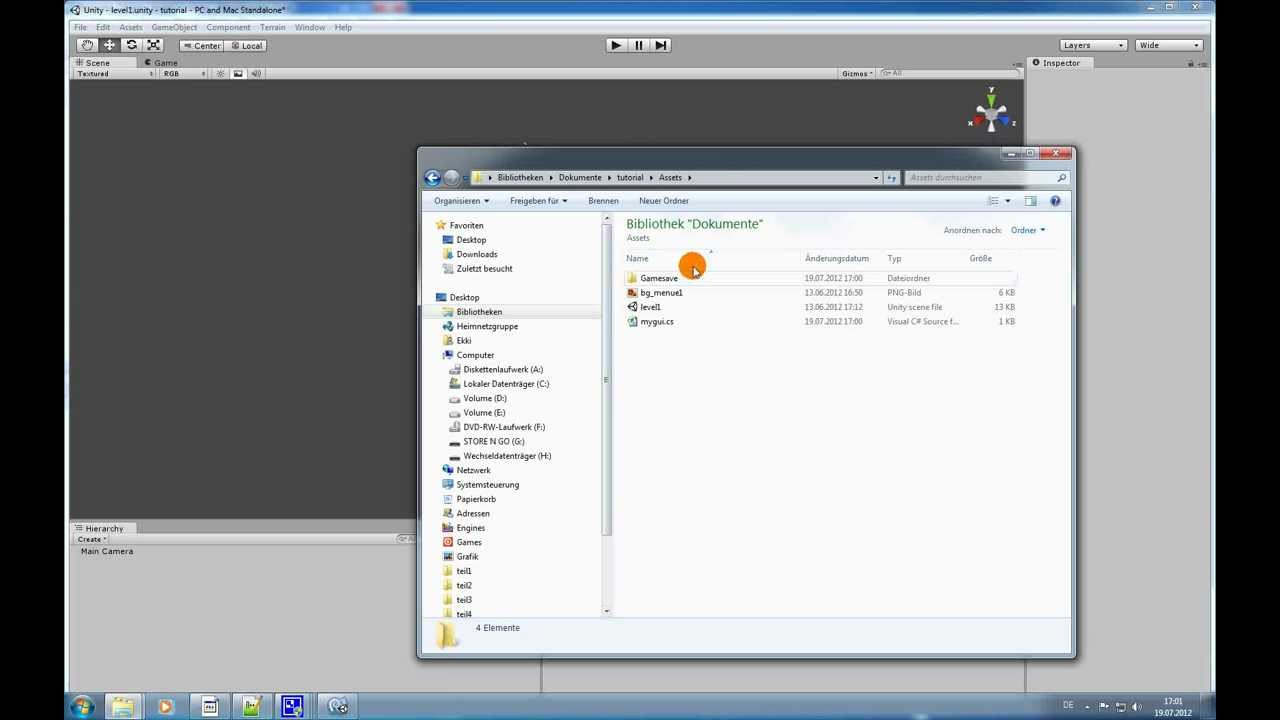Open the Organisieren menu in Explorer
The height and width of the screenshot is (720, 1280).
click(461, 201)
